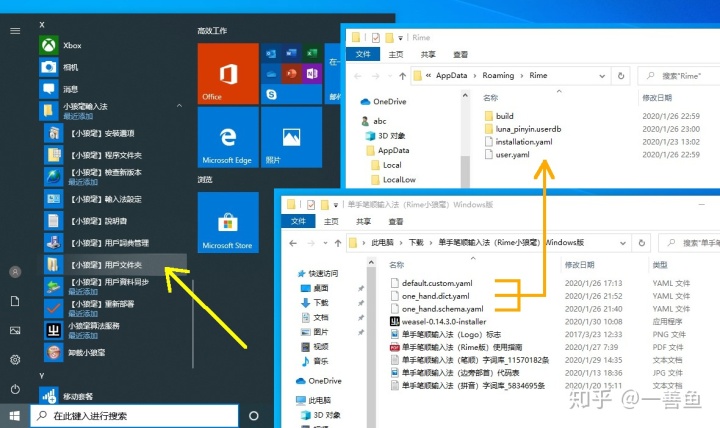Open the 相机 camera app
Screen dimensions: 720x428
coord(110,67)
